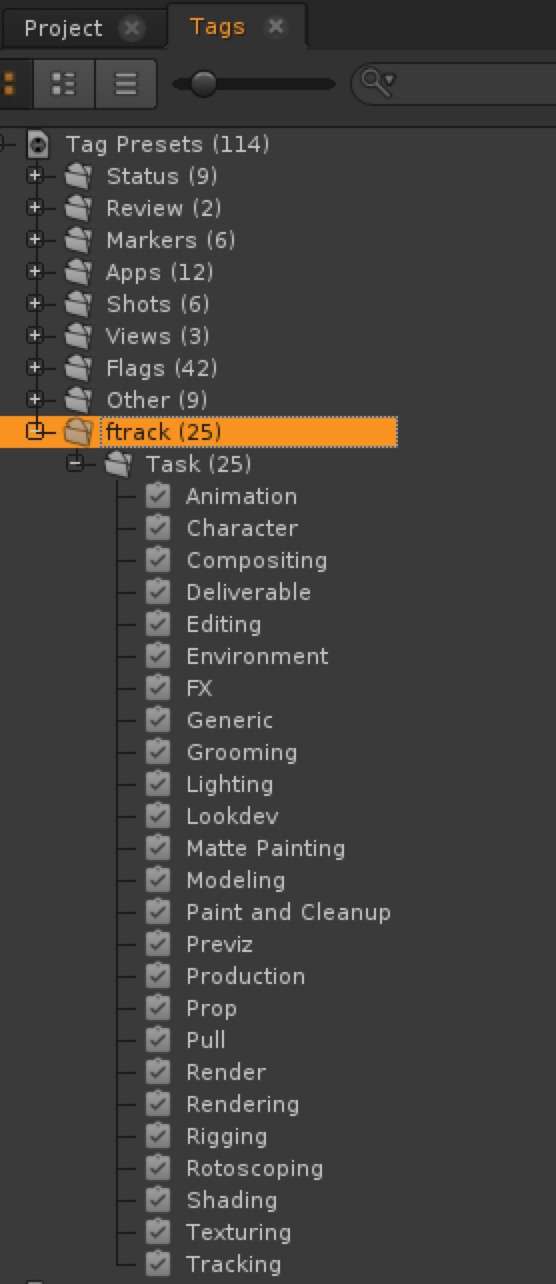556x1284 pixels.
Task: Collapse the ftrack folder
Action: (36, 432)
